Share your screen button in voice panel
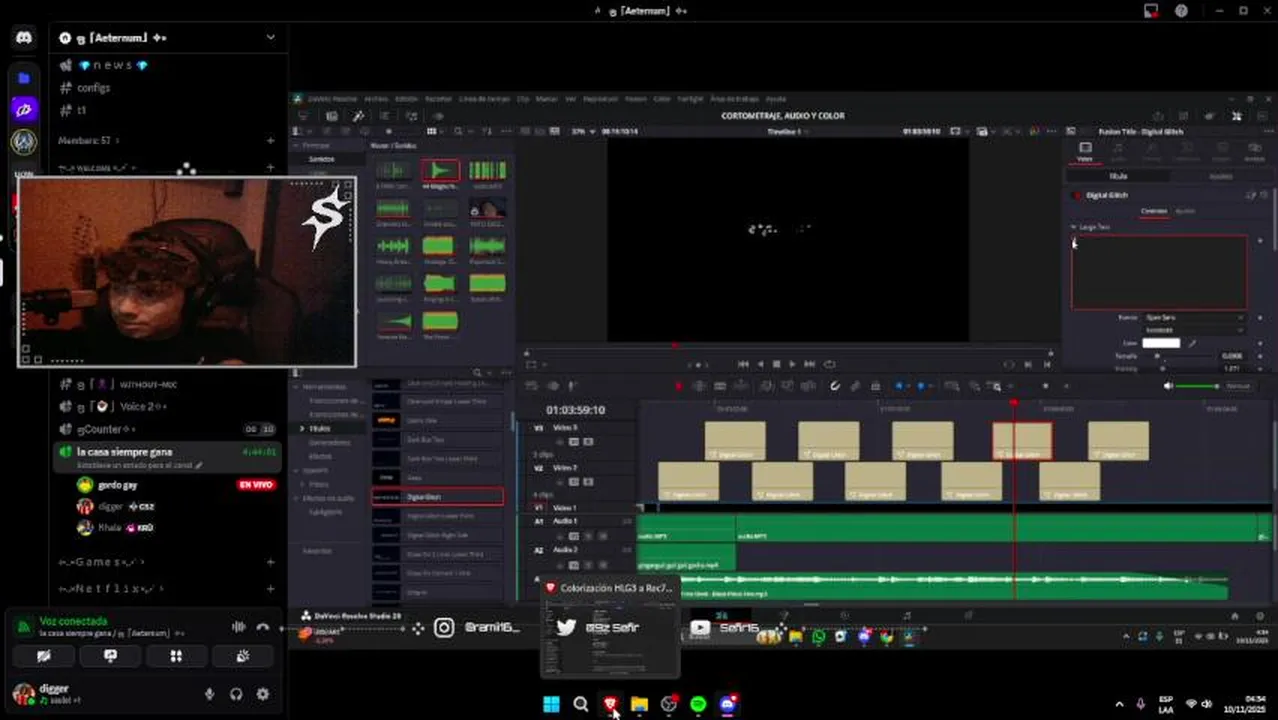This screenshot has height=720, width=1278. 110,656
